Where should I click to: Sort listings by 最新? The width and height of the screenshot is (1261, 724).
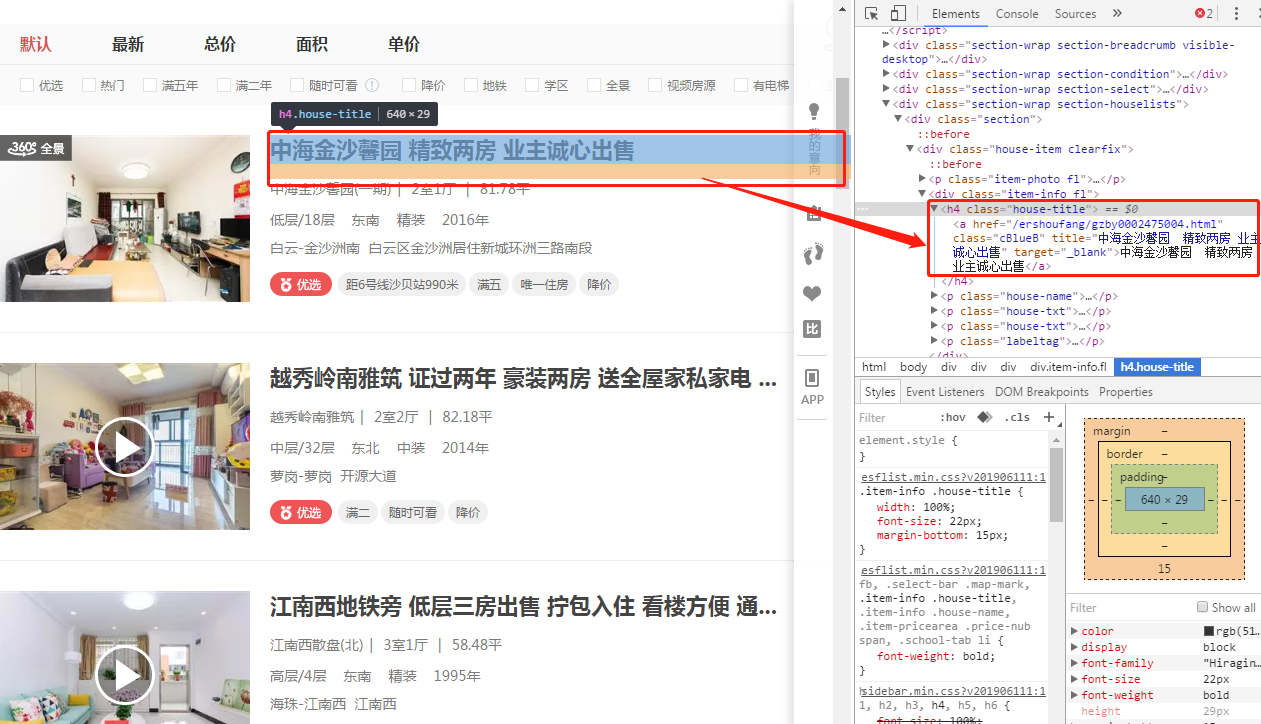[x=128, y=44]
